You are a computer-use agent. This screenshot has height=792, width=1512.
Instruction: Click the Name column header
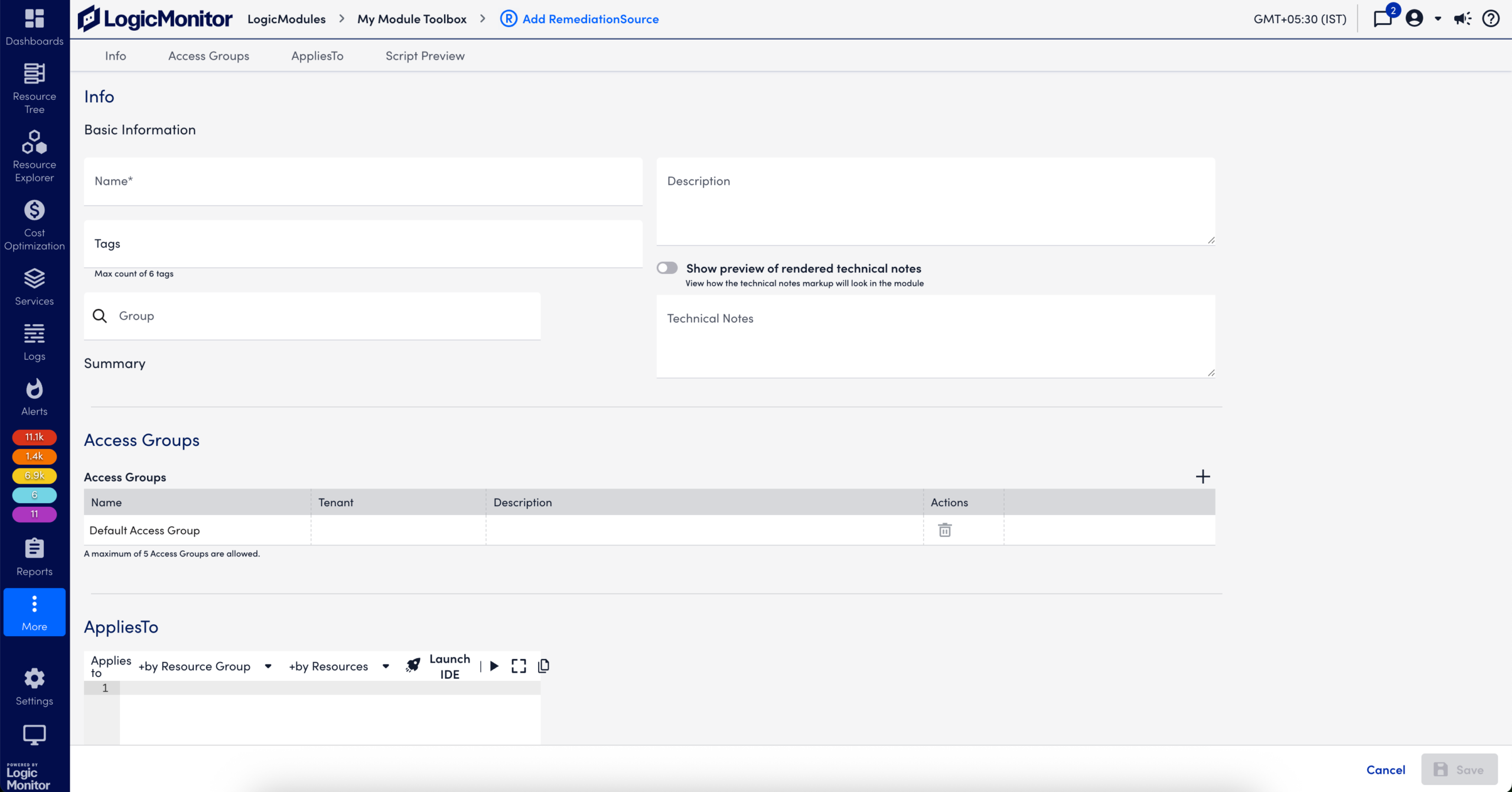197,502
